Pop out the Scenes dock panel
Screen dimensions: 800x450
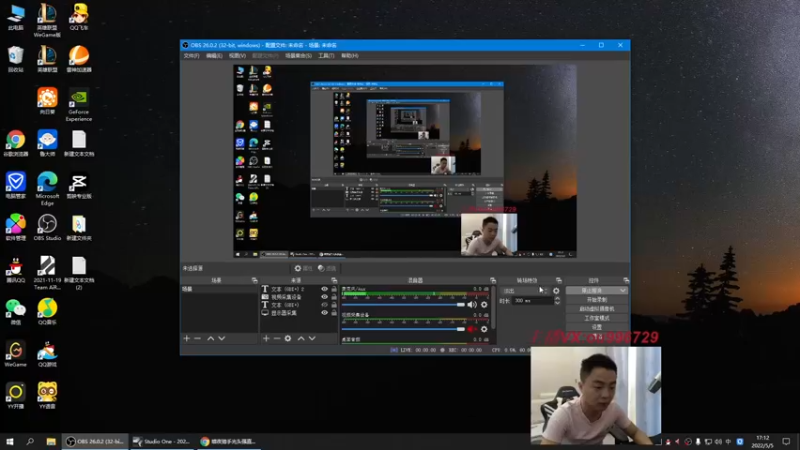pyautogui.click(x=255, y=280)
